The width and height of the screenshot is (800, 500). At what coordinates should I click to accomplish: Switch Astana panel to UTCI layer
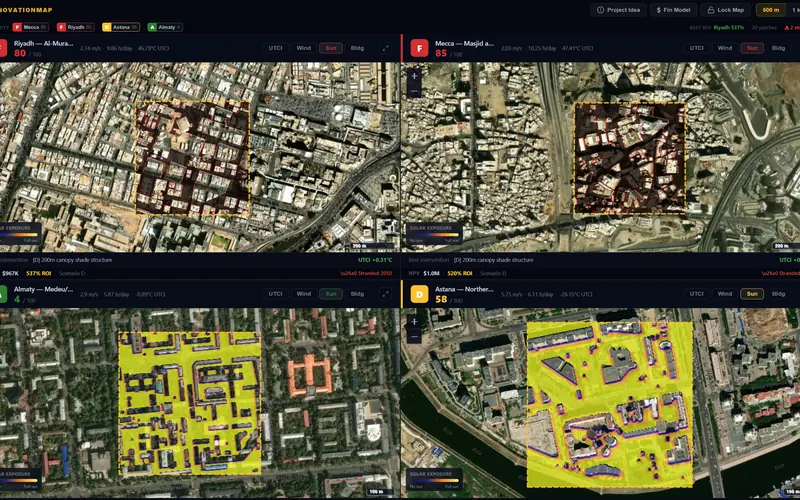tap(696, 294)
